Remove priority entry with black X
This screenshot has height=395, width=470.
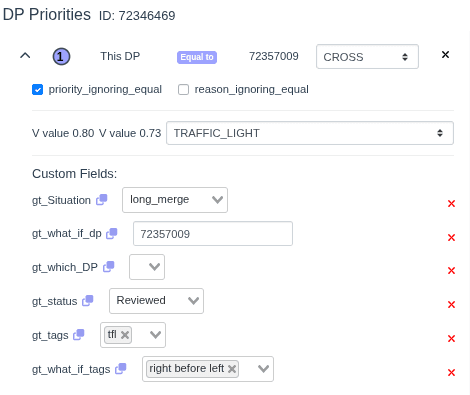click(445, 55)
